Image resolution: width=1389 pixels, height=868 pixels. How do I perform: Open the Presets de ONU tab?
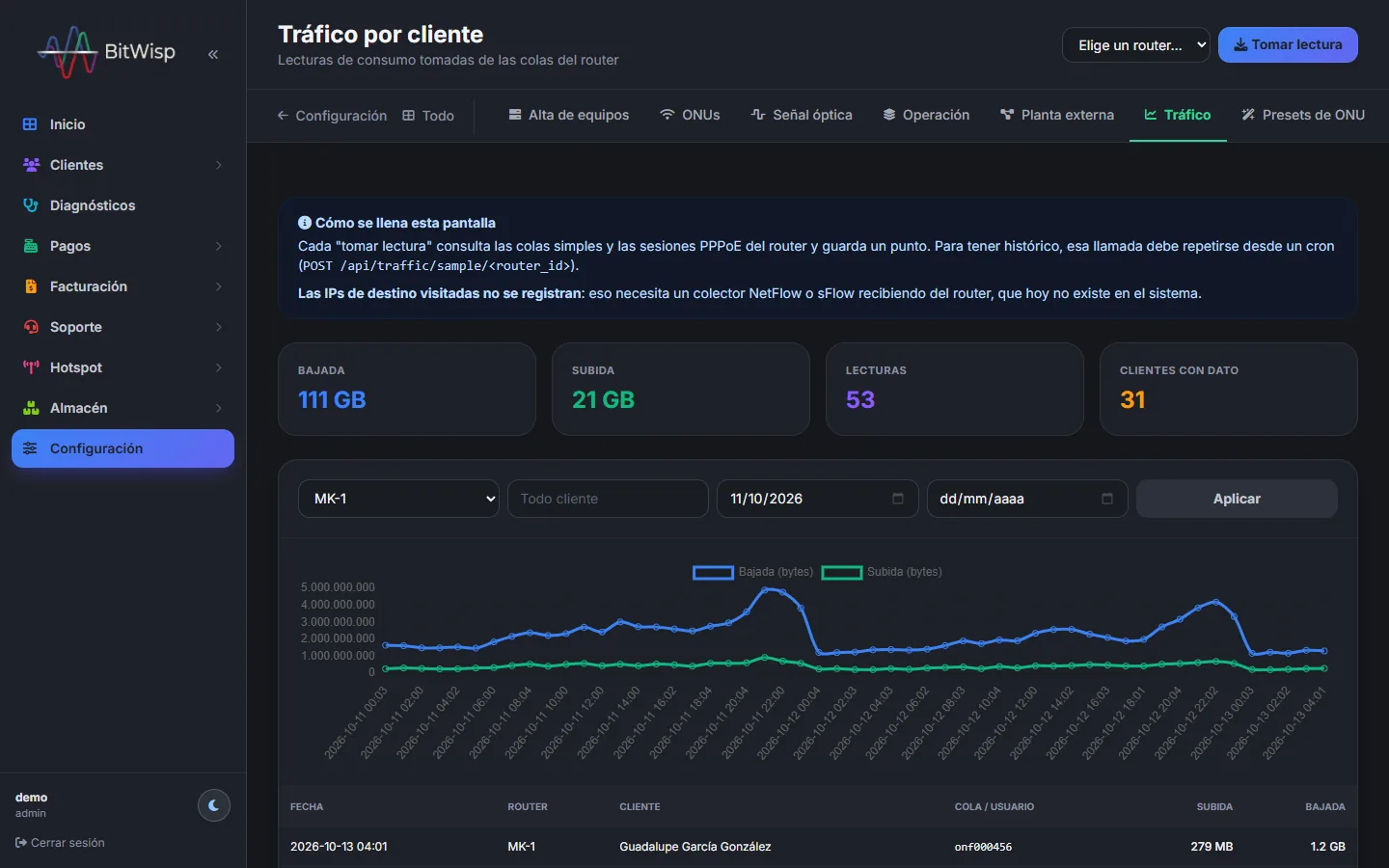coord(1303,115)
